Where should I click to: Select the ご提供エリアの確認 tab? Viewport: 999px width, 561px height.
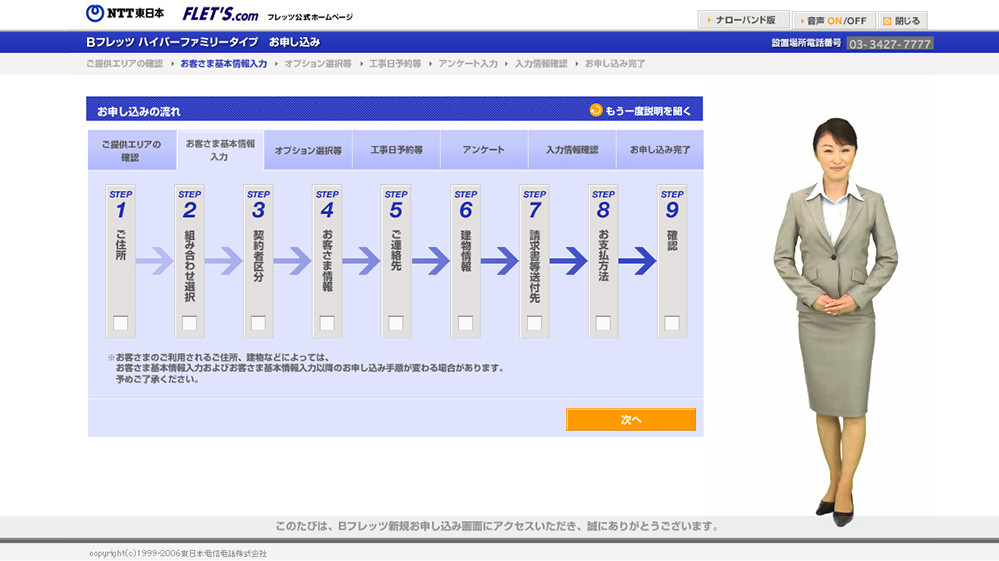point(132,150)
